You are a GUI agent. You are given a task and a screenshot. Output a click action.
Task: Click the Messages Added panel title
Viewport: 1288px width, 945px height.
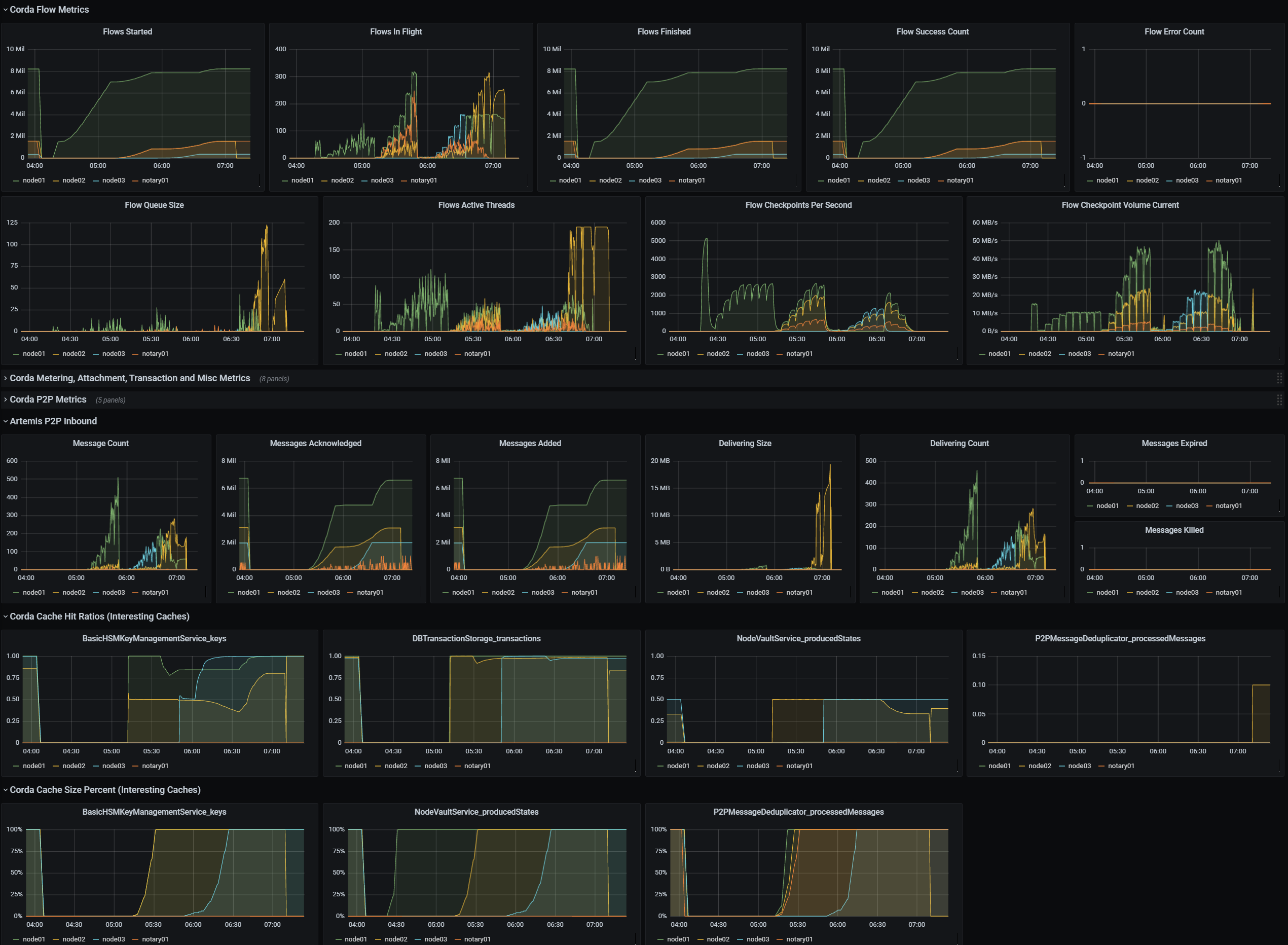530,443
